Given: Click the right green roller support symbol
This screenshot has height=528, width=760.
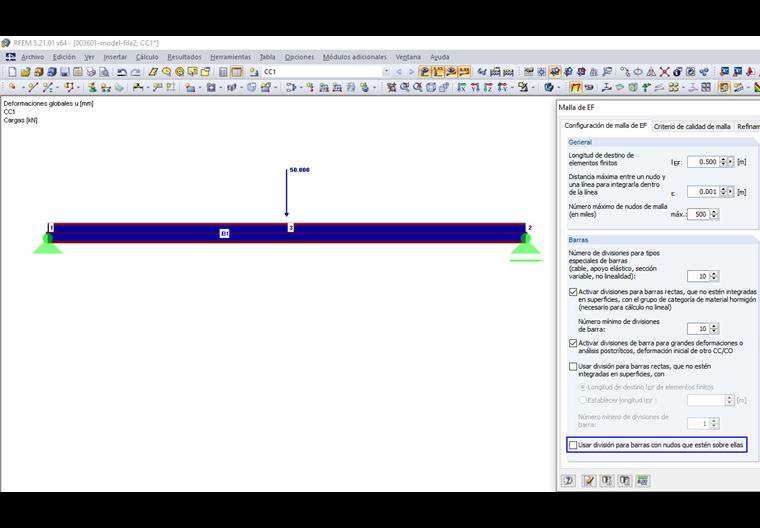Looking at the screenshot, I should pos(525,247).
